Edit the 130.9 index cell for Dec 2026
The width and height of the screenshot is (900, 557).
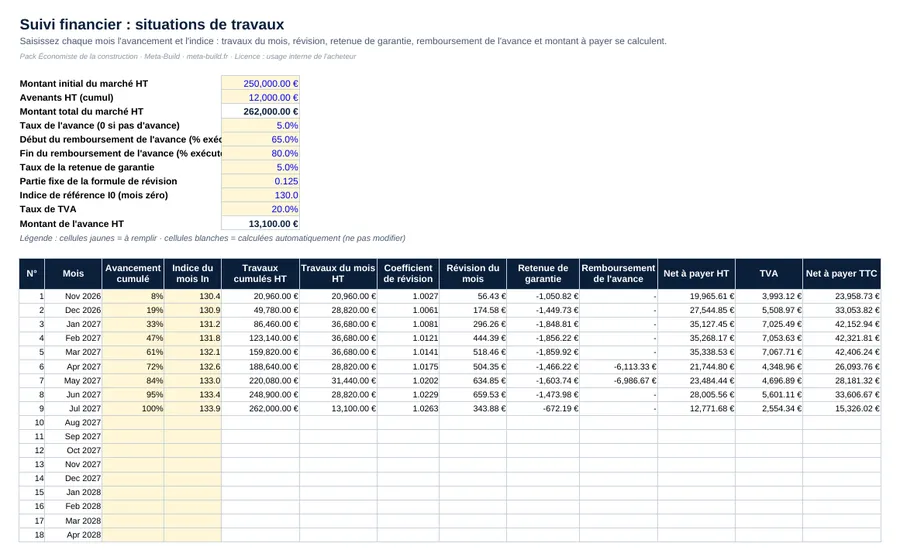tap(192, 310)
